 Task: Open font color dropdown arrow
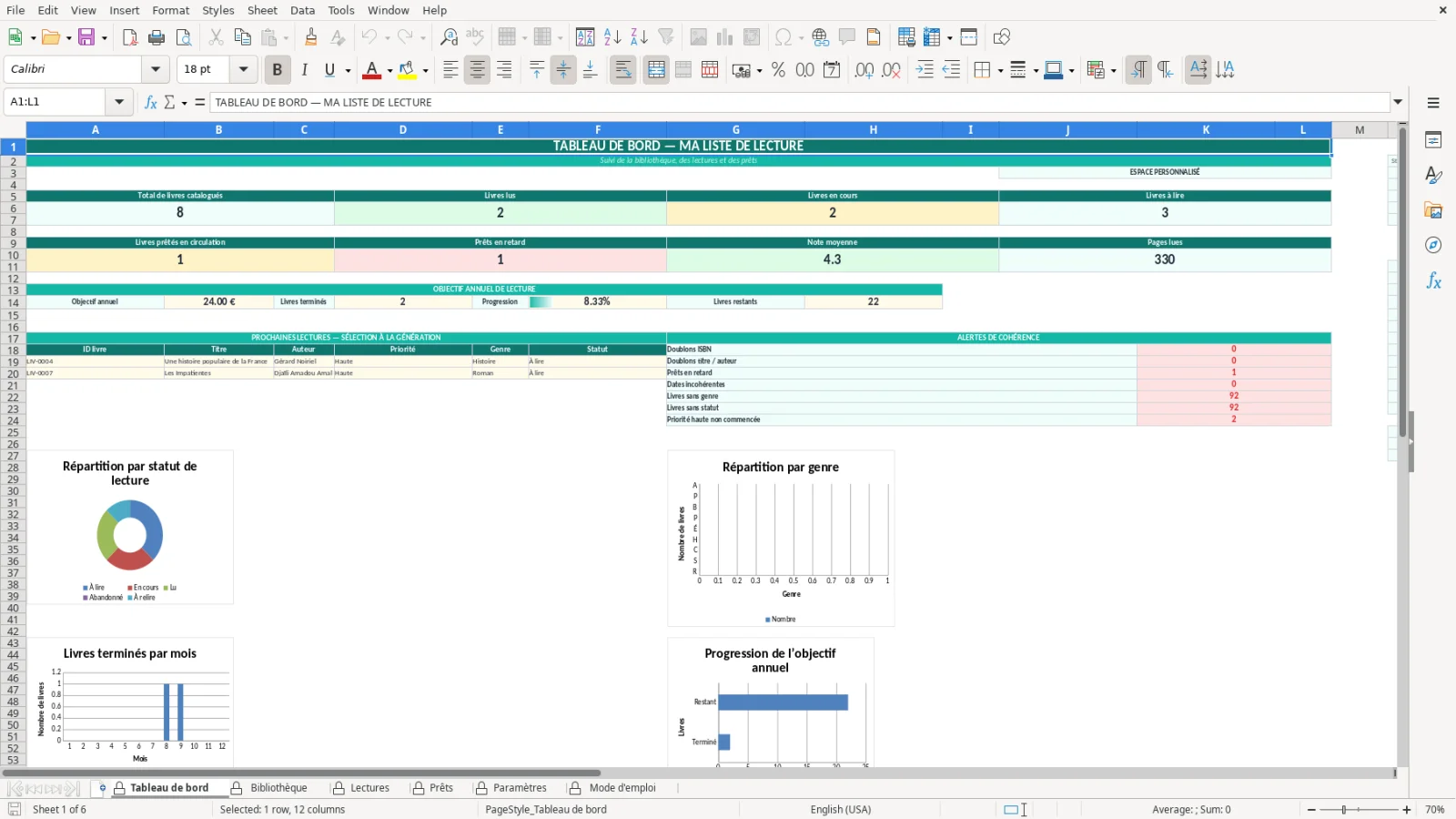[x=389, y=70]
